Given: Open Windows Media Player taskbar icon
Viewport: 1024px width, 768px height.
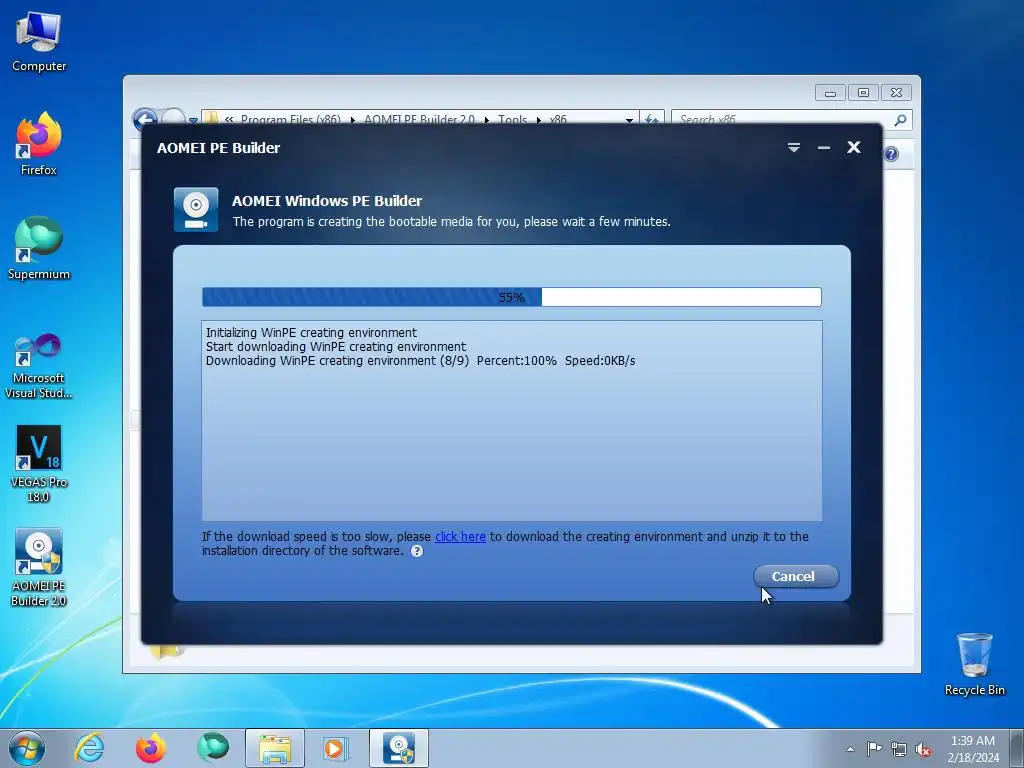Looking at the screenshot, I should 336,748.
